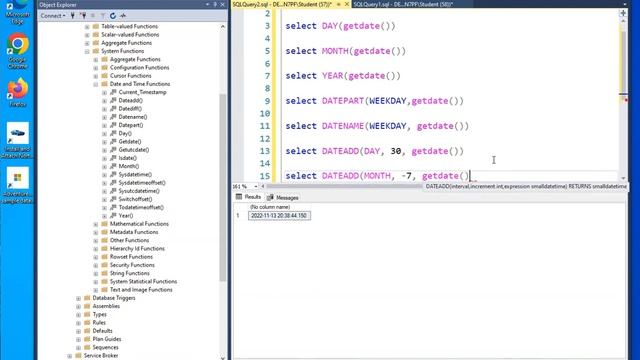The width and height of the screenshot is (640, 360).
Task: Open the Results tab
Action: click(248, 197)
